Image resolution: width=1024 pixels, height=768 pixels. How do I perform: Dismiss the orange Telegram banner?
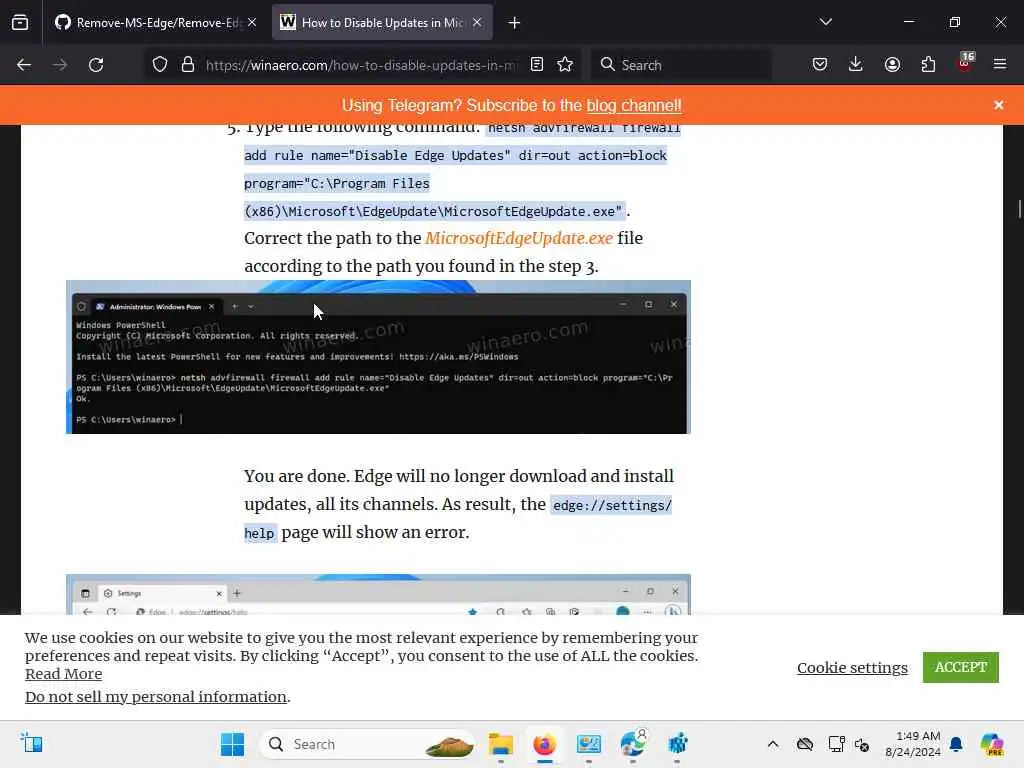[999, 105]
